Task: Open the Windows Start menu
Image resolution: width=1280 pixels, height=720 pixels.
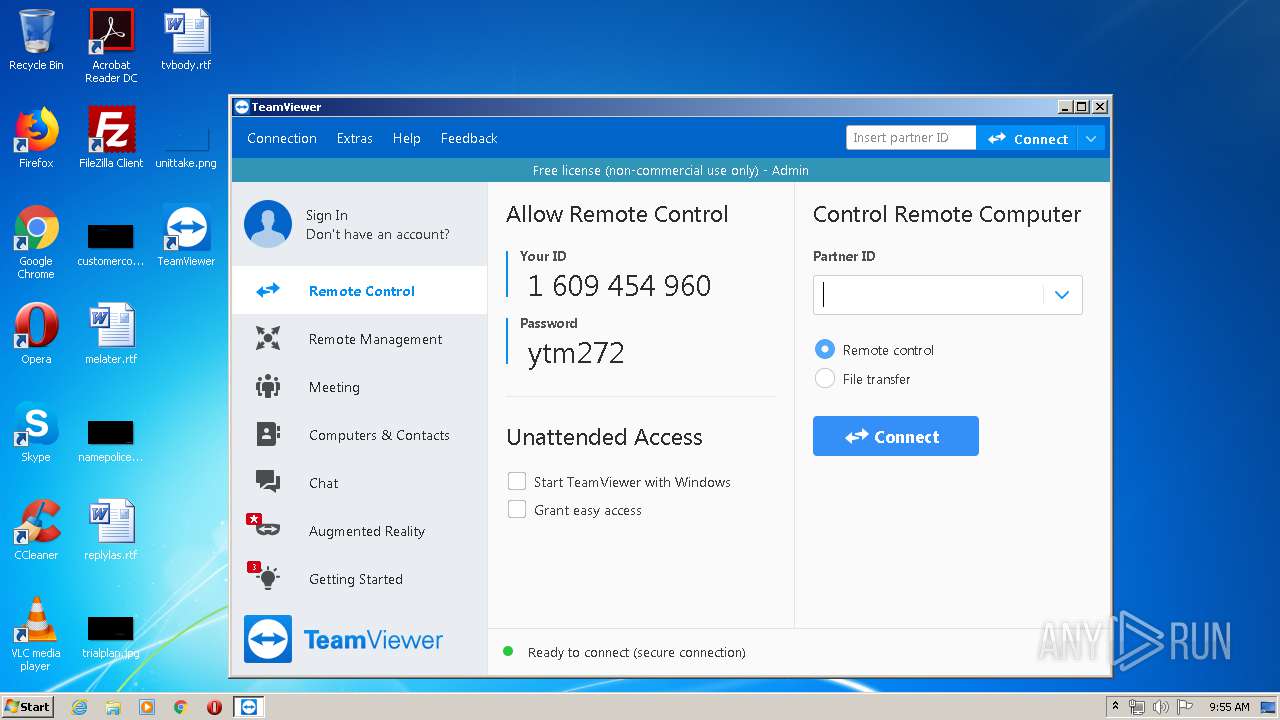Action: pyautogui.click(x=28, y=707)
